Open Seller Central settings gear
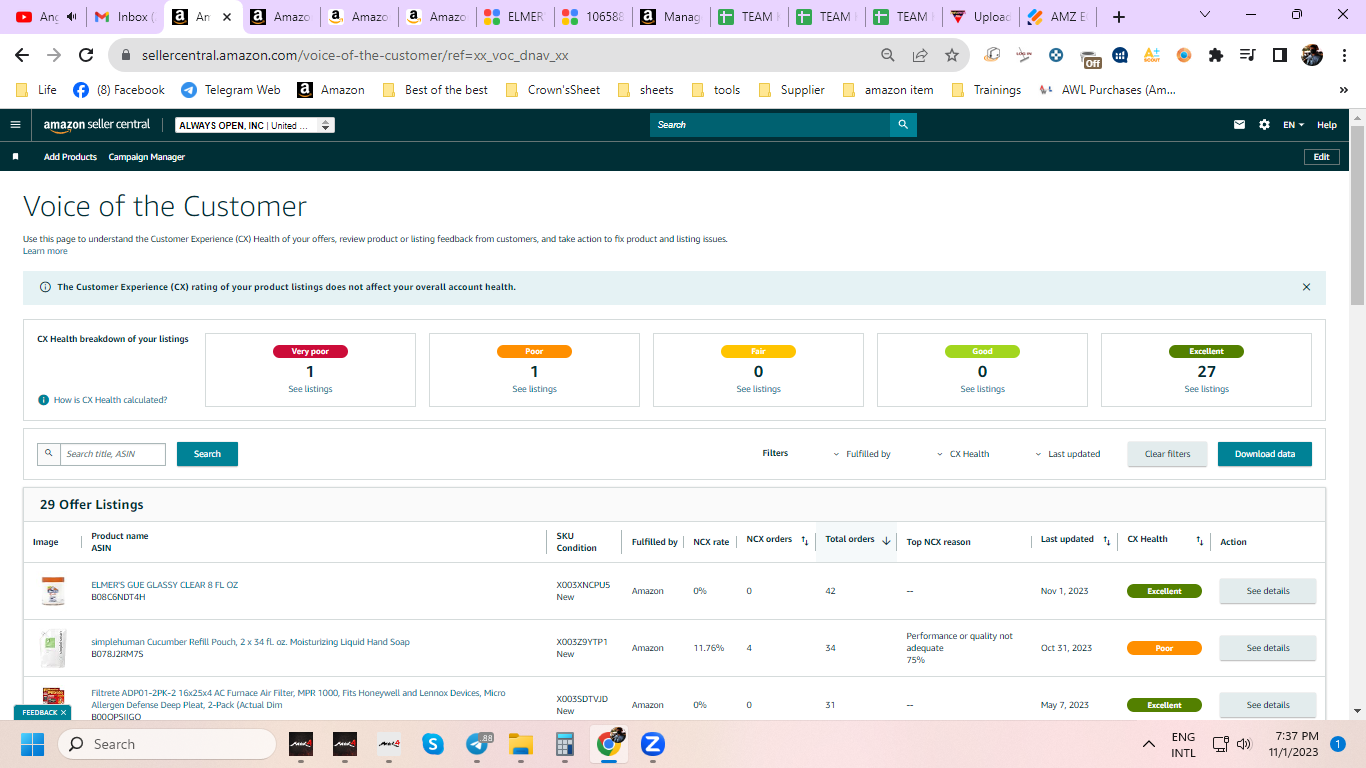 tap(1264, 125)
